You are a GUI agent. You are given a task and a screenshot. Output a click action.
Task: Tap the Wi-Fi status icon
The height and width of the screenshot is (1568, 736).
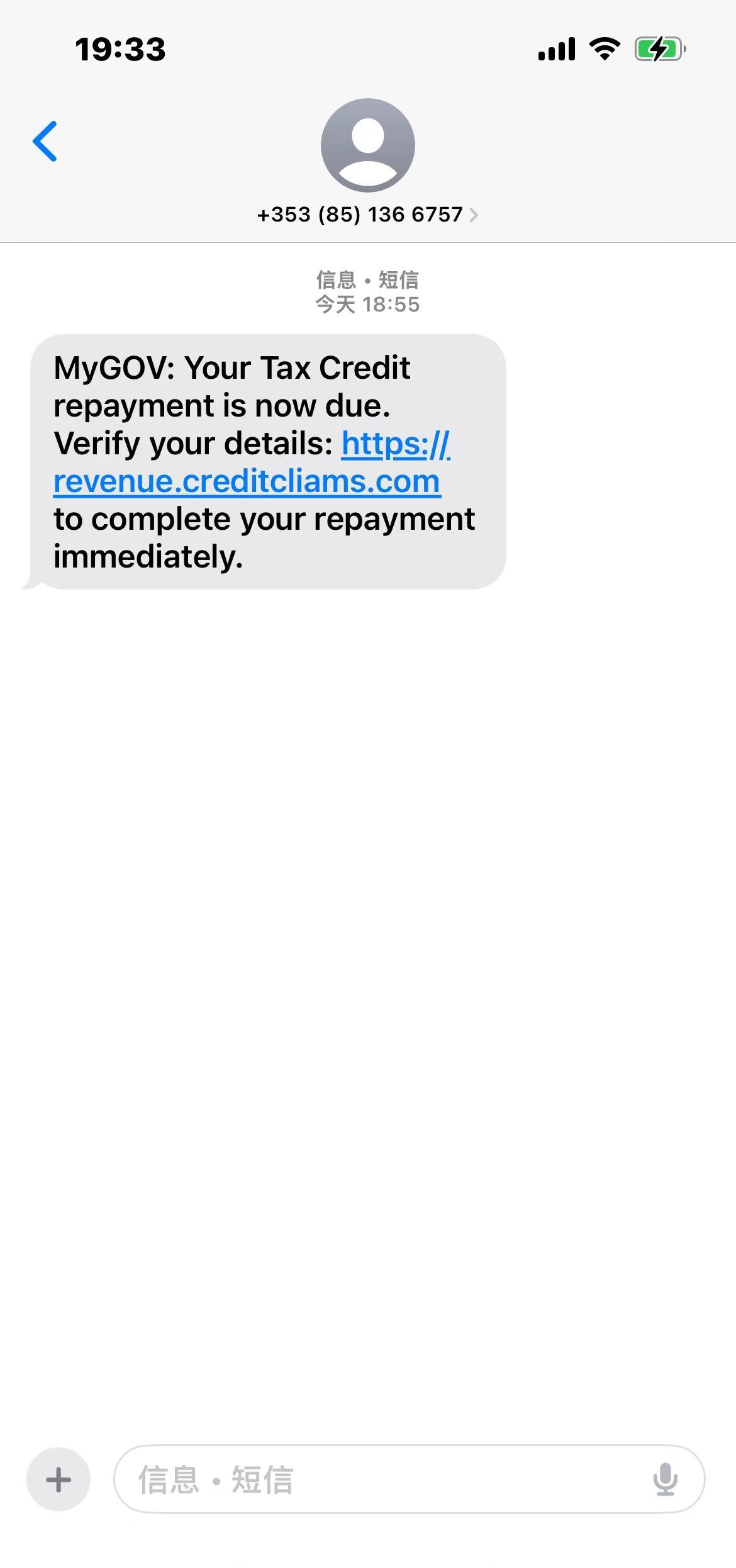[x=605, y=49]
